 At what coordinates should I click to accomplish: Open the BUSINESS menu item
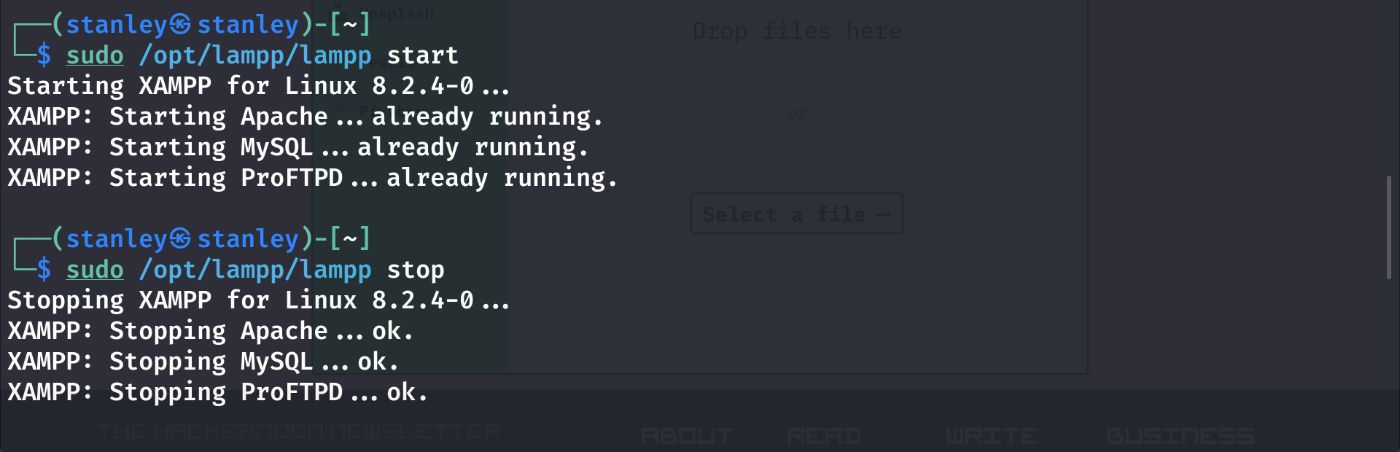1180,436
